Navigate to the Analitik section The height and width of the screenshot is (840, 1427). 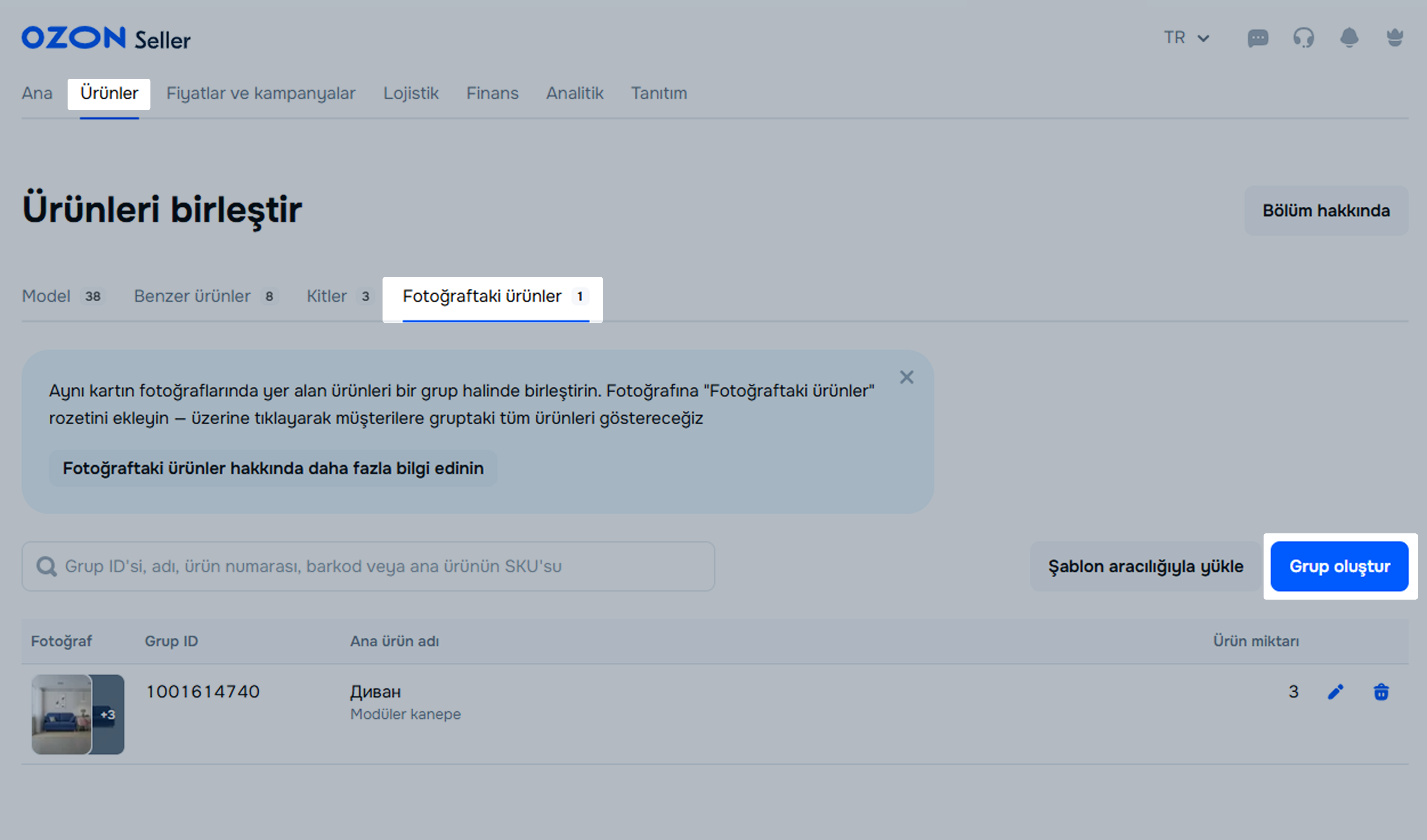[x=574, y=93]
